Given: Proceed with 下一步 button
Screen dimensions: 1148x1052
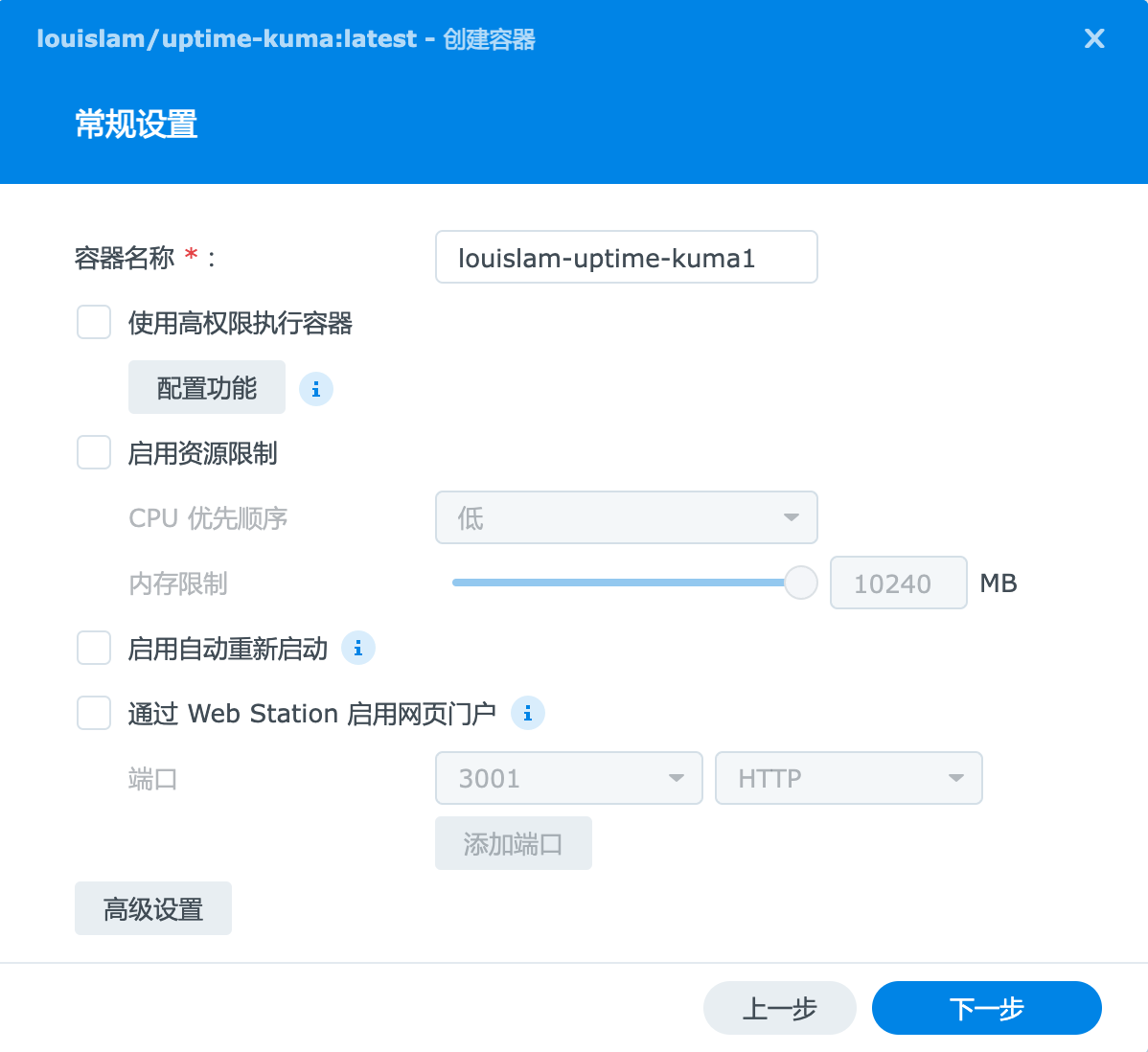Looking at the screenshot, I should click(987, 1008).
